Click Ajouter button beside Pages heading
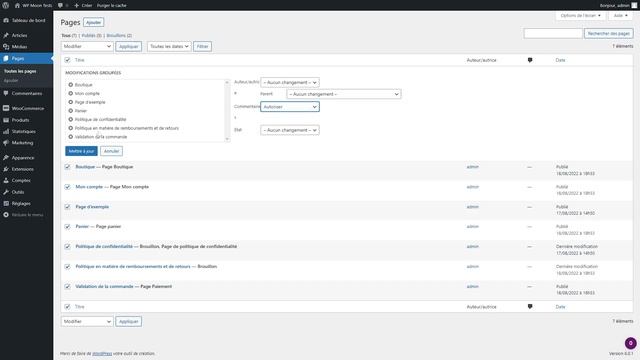 click(x=93, y=22)
